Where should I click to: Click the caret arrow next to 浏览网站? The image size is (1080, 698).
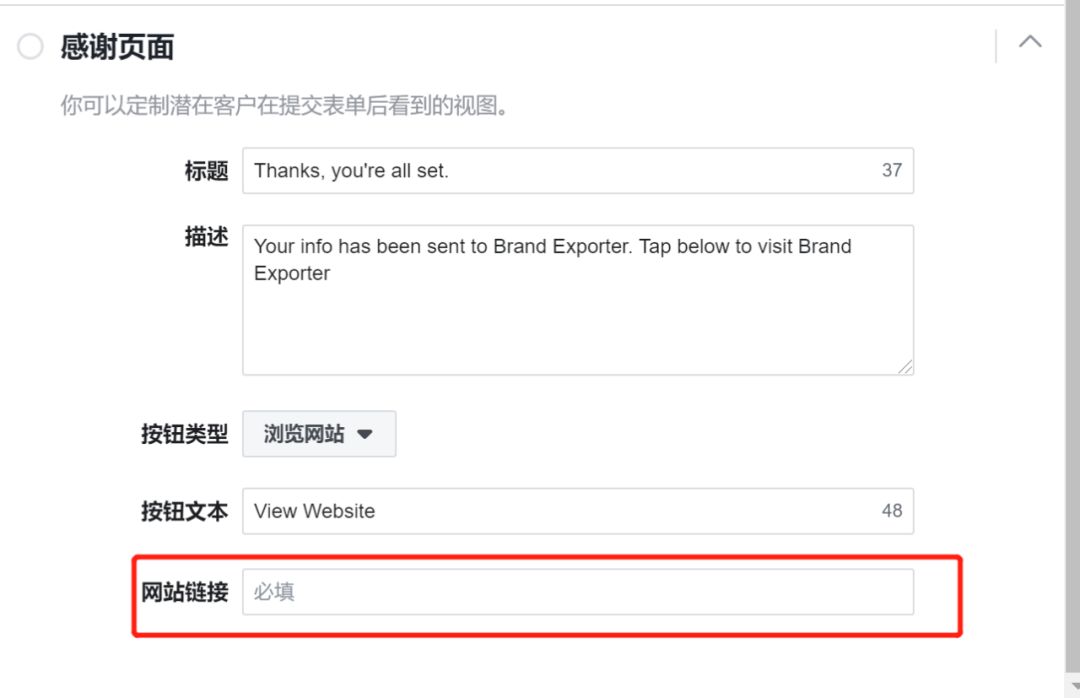pos(365,434)
